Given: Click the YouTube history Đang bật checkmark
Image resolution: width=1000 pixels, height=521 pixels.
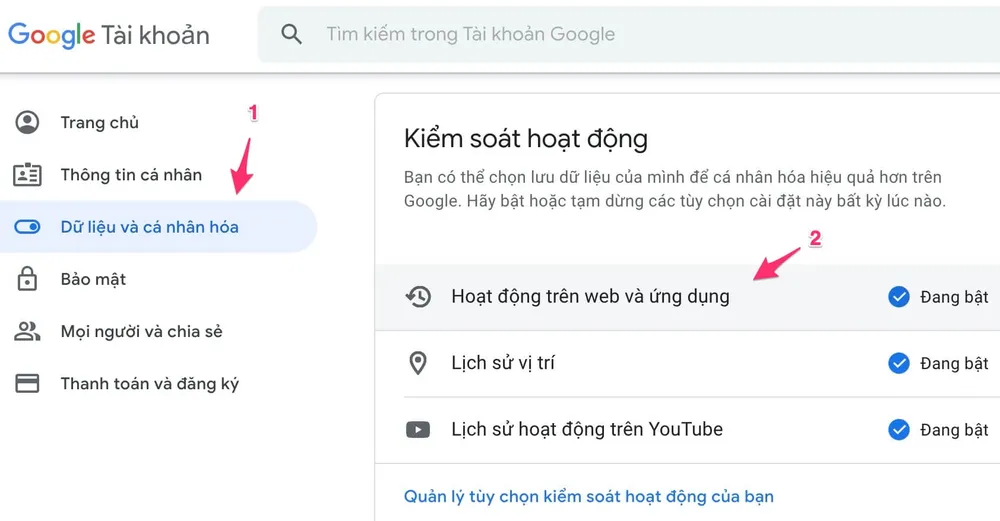Looking at the screenshot, I should point(898,430).
